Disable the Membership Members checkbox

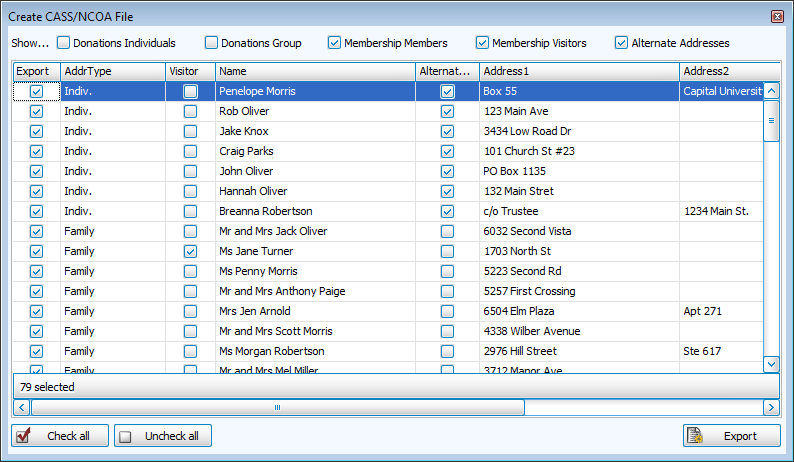click(335, 43)
